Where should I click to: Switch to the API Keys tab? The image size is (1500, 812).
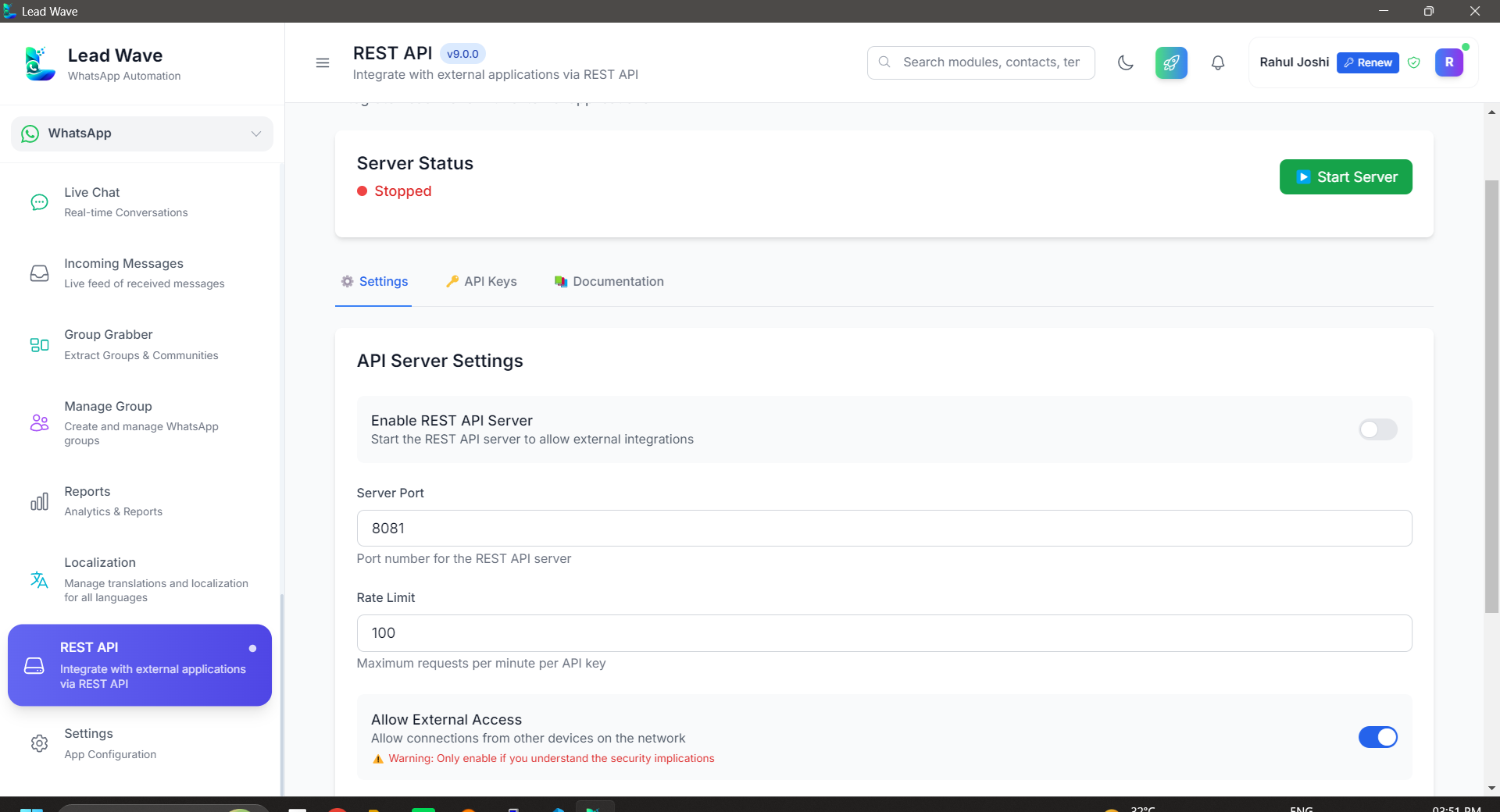point(481,281)
